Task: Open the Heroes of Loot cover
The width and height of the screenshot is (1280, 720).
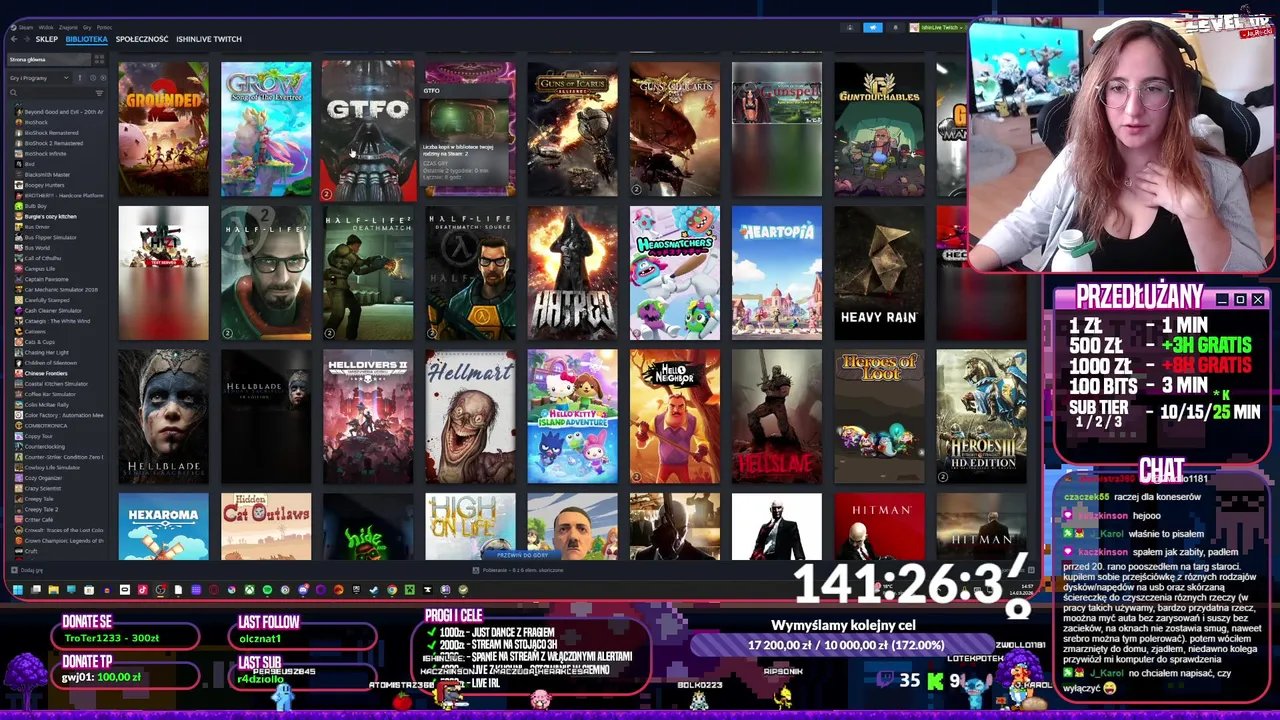Action: pyautogui.click(x=880, y=417)
